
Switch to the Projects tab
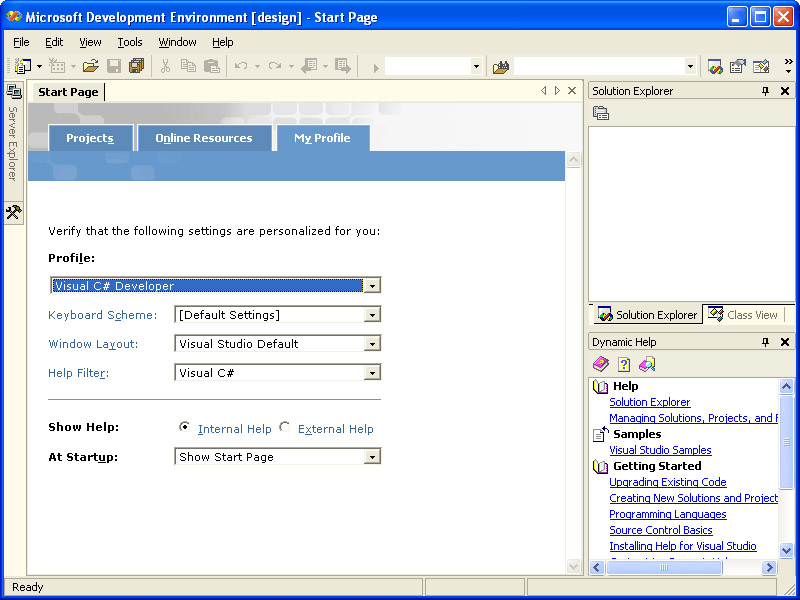[x=90, y=138]
